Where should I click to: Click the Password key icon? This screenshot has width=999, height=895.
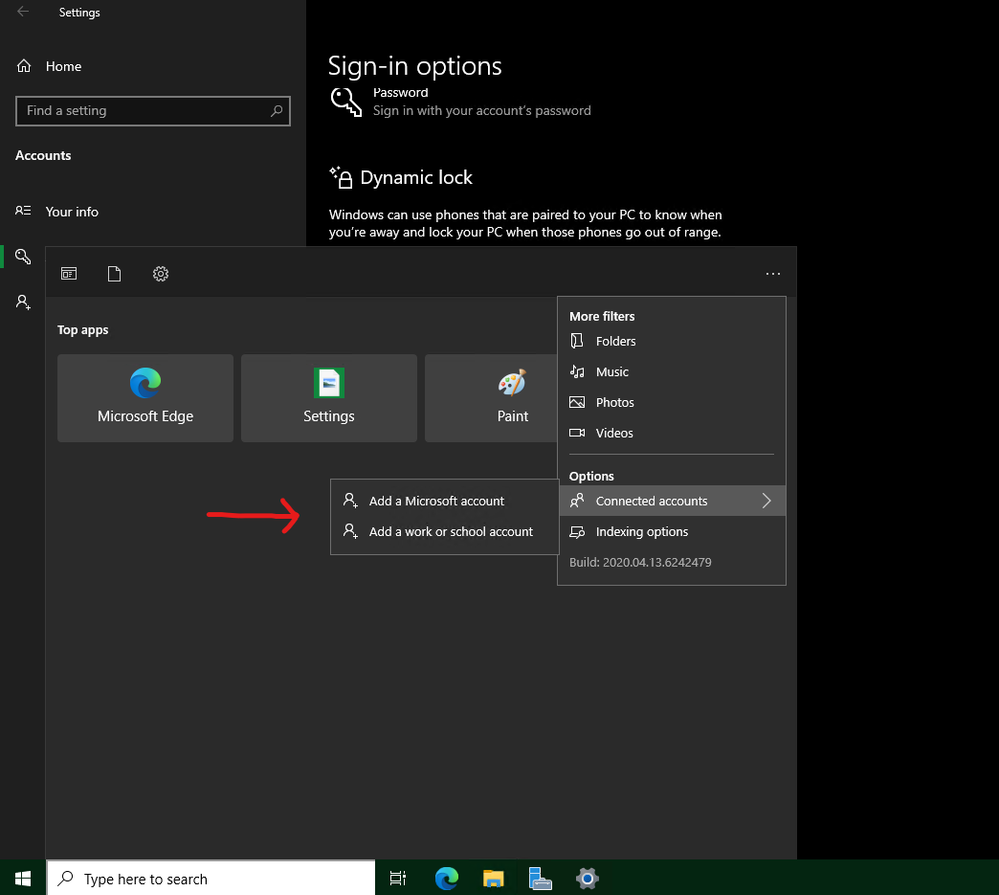[x=346, y=102]
